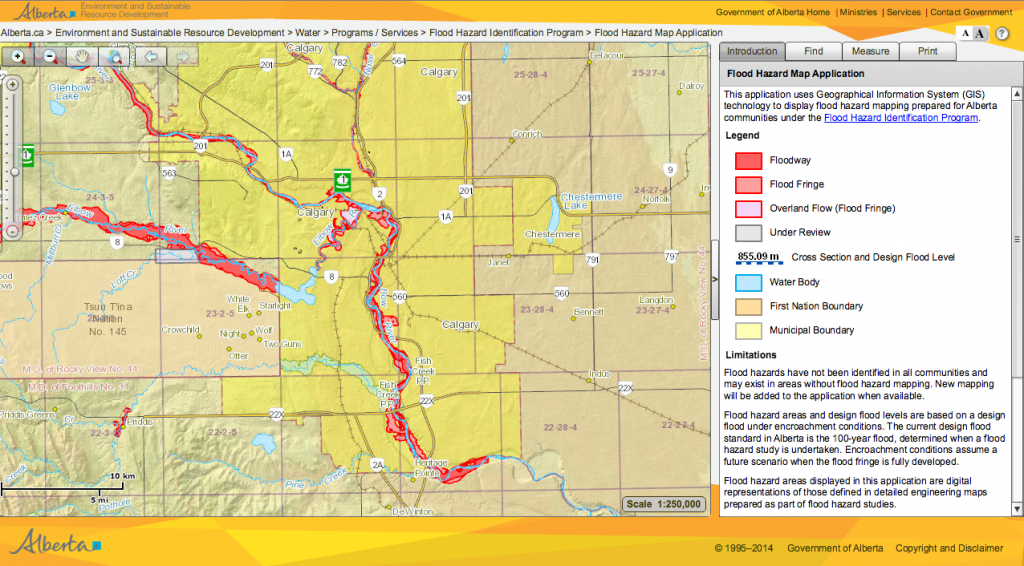
Task: Click the Flood Fringe legend swatch
Action: point(748,185)
